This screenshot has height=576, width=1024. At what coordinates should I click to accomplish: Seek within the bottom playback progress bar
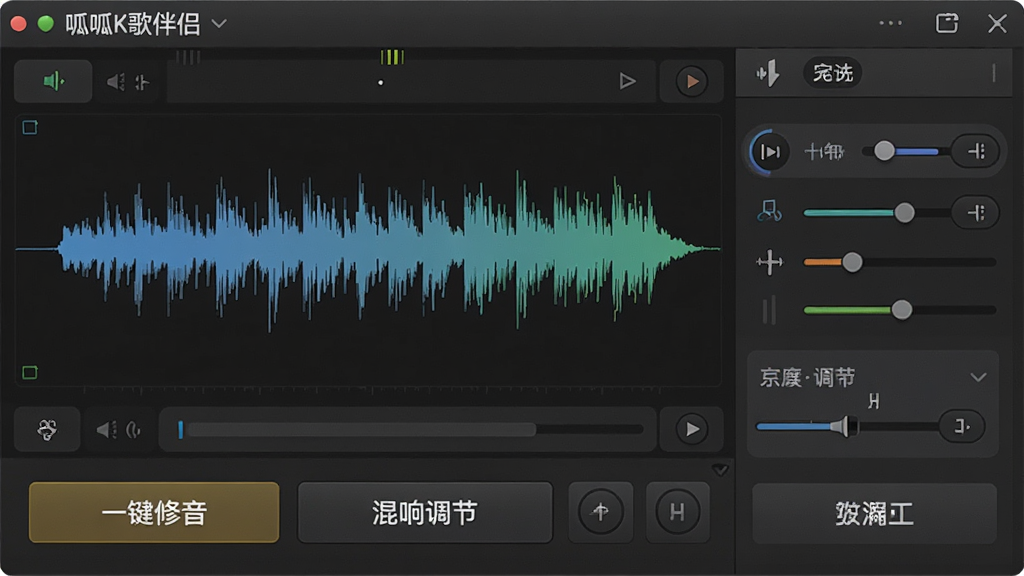[x=411, y=429]
